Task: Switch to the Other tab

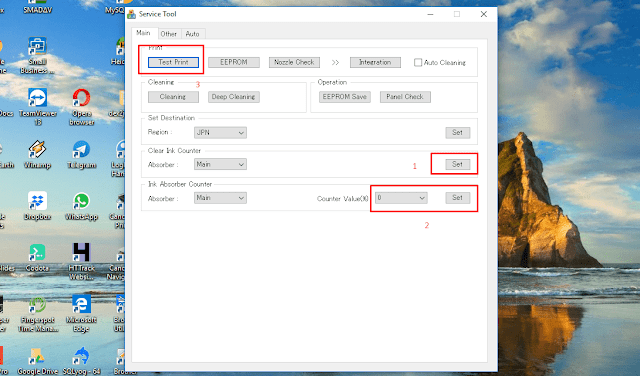Action: click(169, 34)
